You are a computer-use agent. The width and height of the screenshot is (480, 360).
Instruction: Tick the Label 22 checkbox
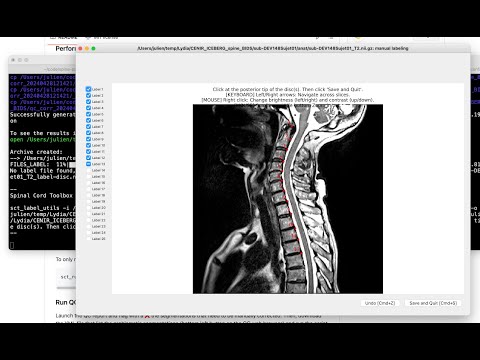(x=88, y=220)
